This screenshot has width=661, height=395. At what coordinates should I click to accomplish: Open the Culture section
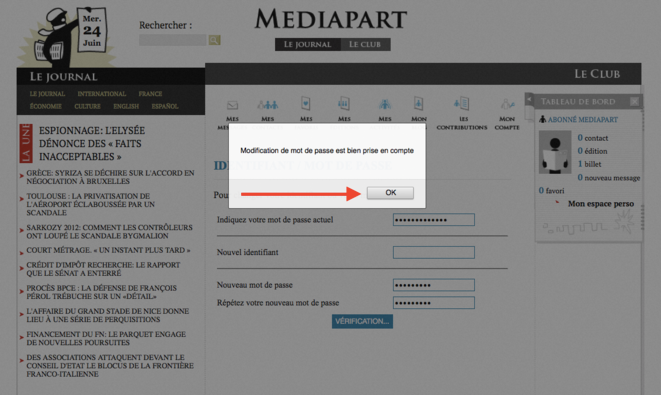point(87,106)
